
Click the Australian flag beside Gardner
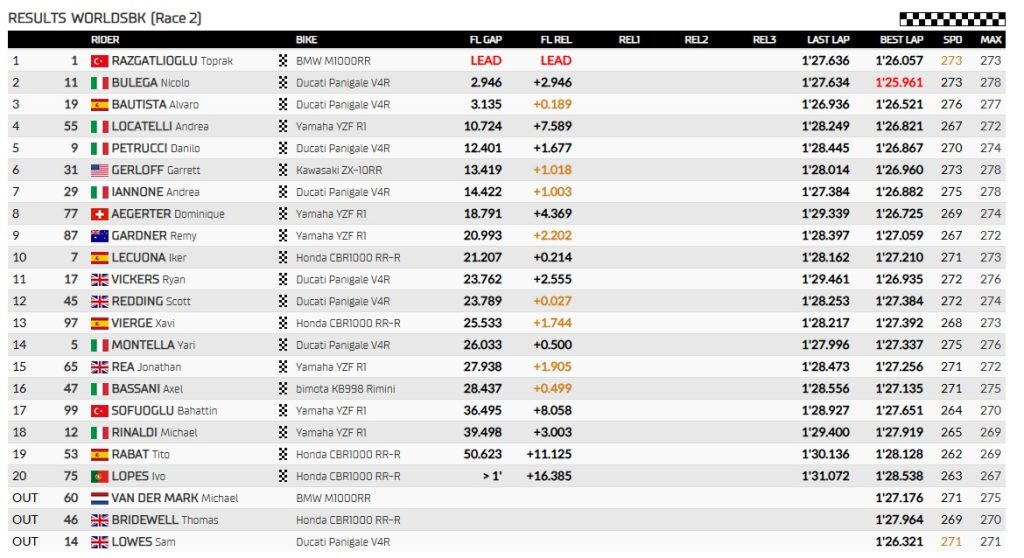99,236
